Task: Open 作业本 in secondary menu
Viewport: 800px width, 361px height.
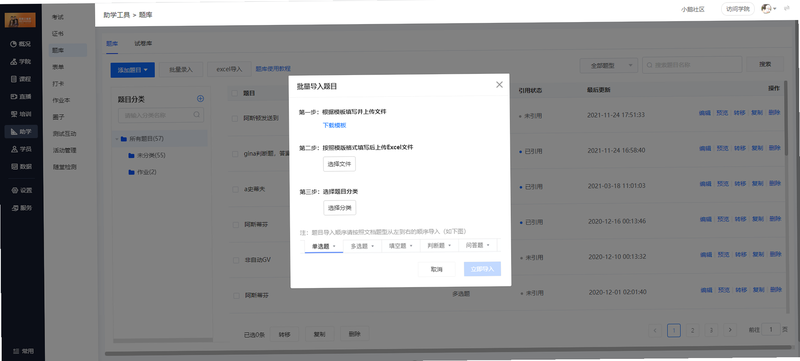Action: pyautogui.click(x=61, y=100)
